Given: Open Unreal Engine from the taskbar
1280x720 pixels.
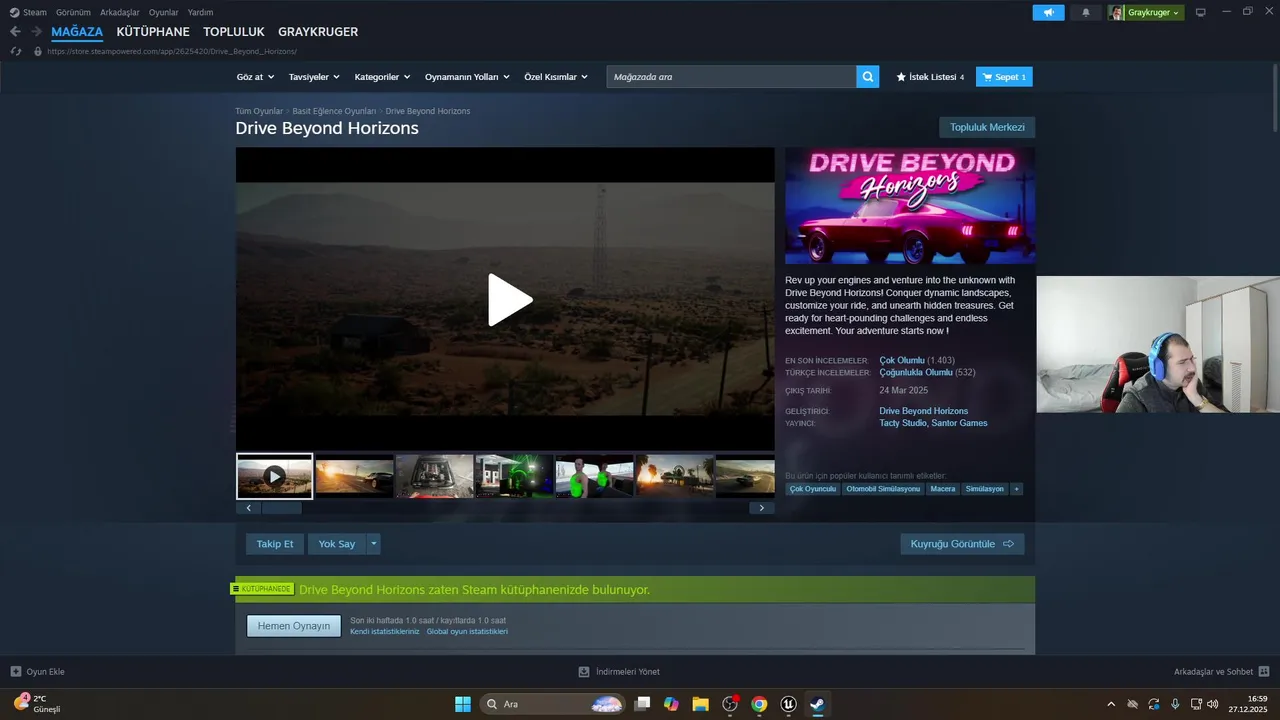Looking at the screenshot, I should point(788,704).
